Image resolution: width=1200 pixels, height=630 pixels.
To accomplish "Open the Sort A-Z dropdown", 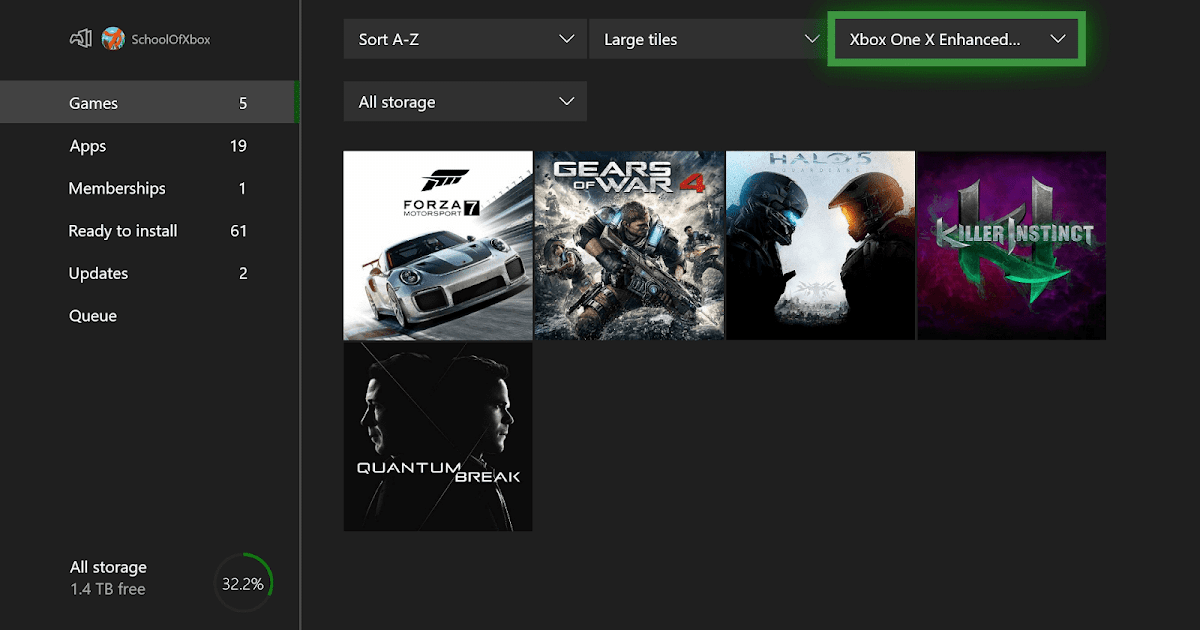I will click(x=464, y=39).
